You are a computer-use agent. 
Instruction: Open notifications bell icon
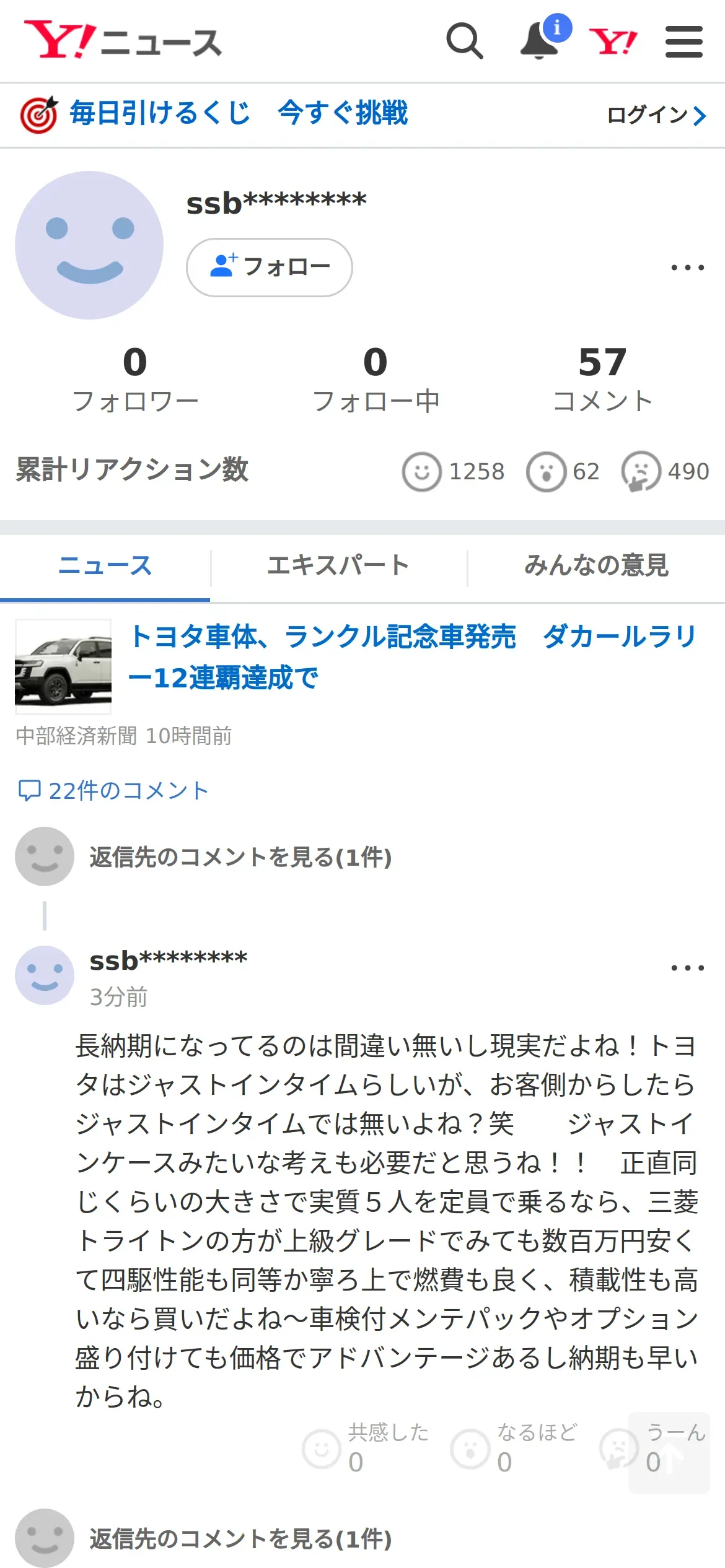point(538,41)
